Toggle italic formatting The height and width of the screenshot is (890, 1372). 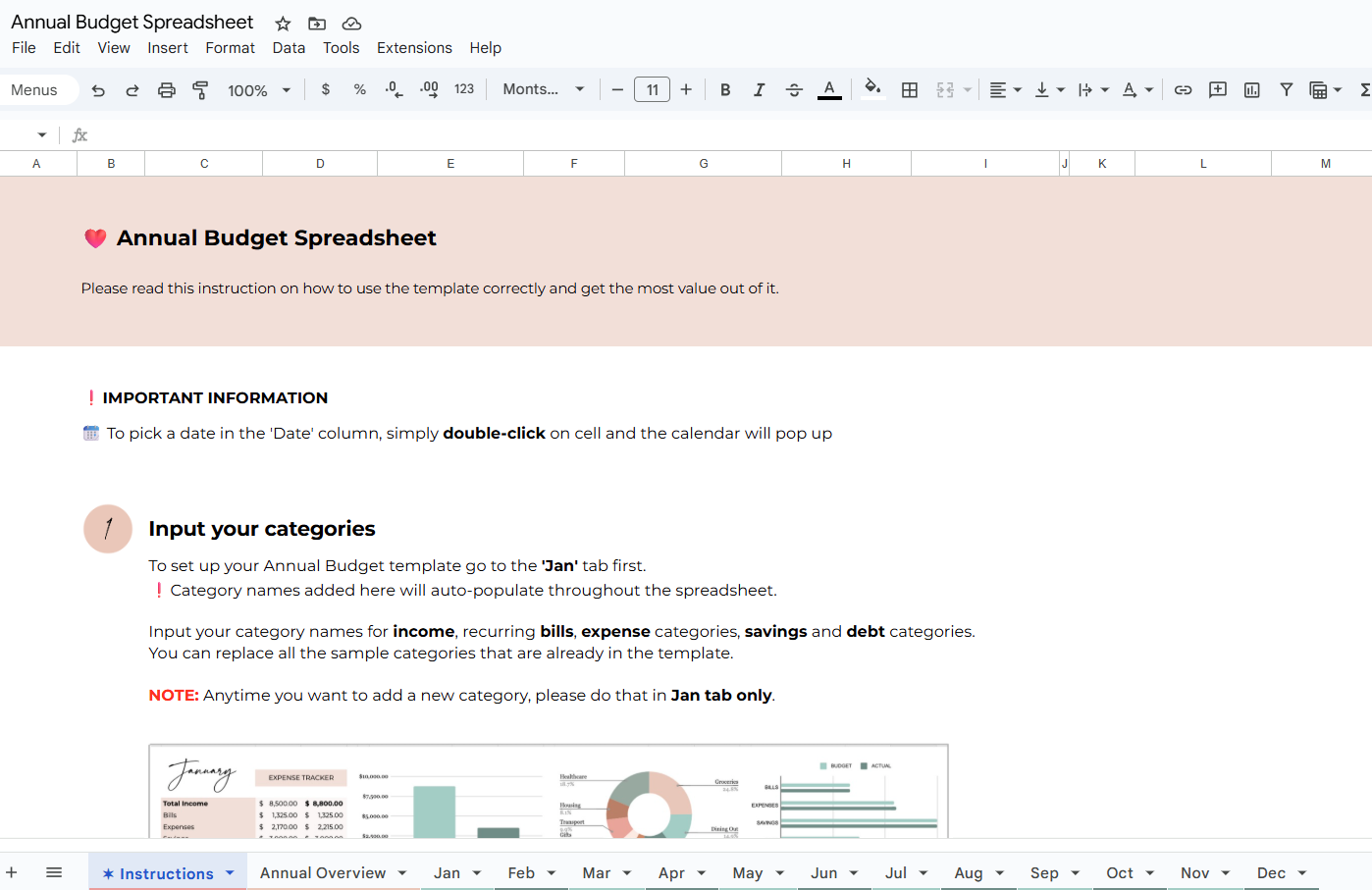[759, 89]
